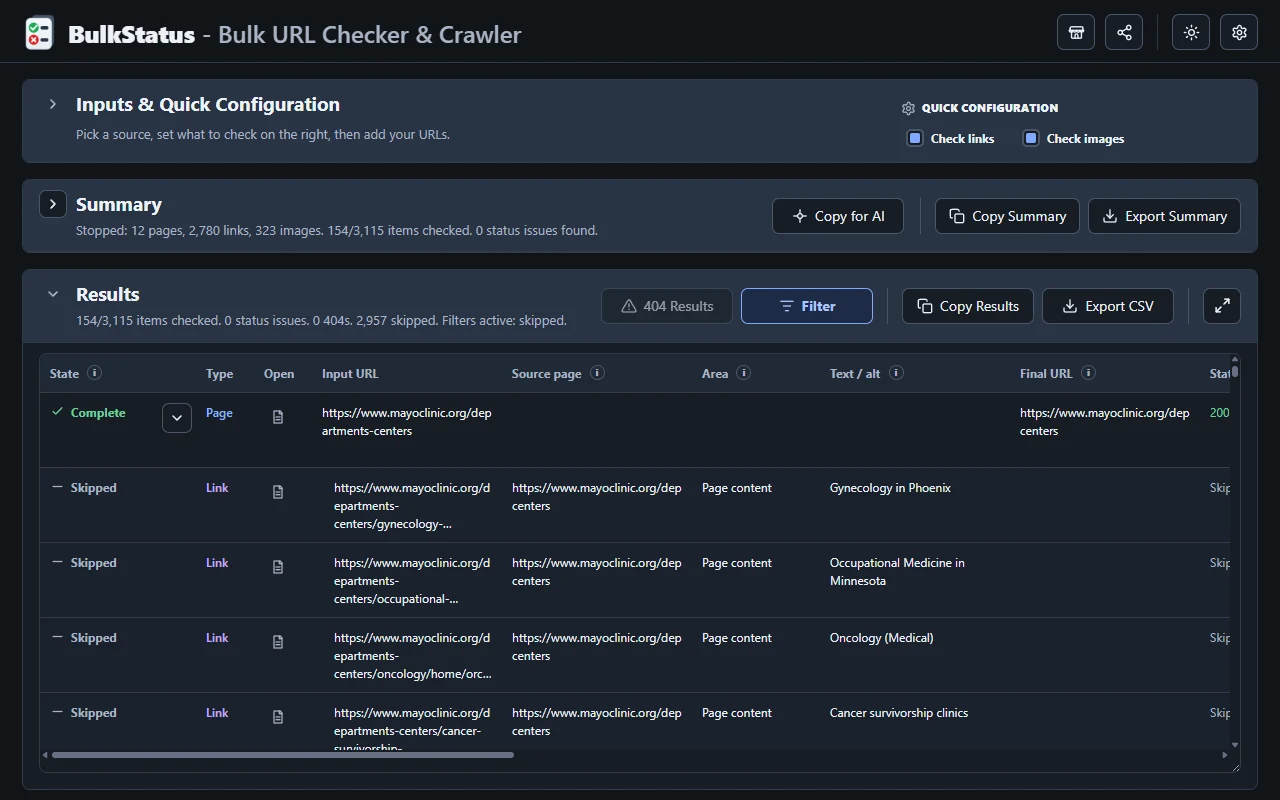Expand the Summary section chevron
This screenshot has width=1280, height=800.
pyautogui.click(x=53, y=203)
